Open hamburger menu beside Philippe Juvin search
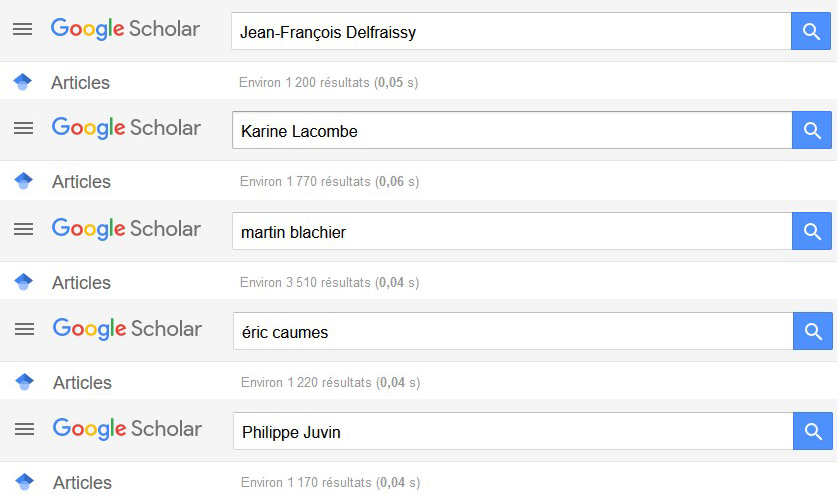This screenshot has width=837, height=500. tap(25, 429)
